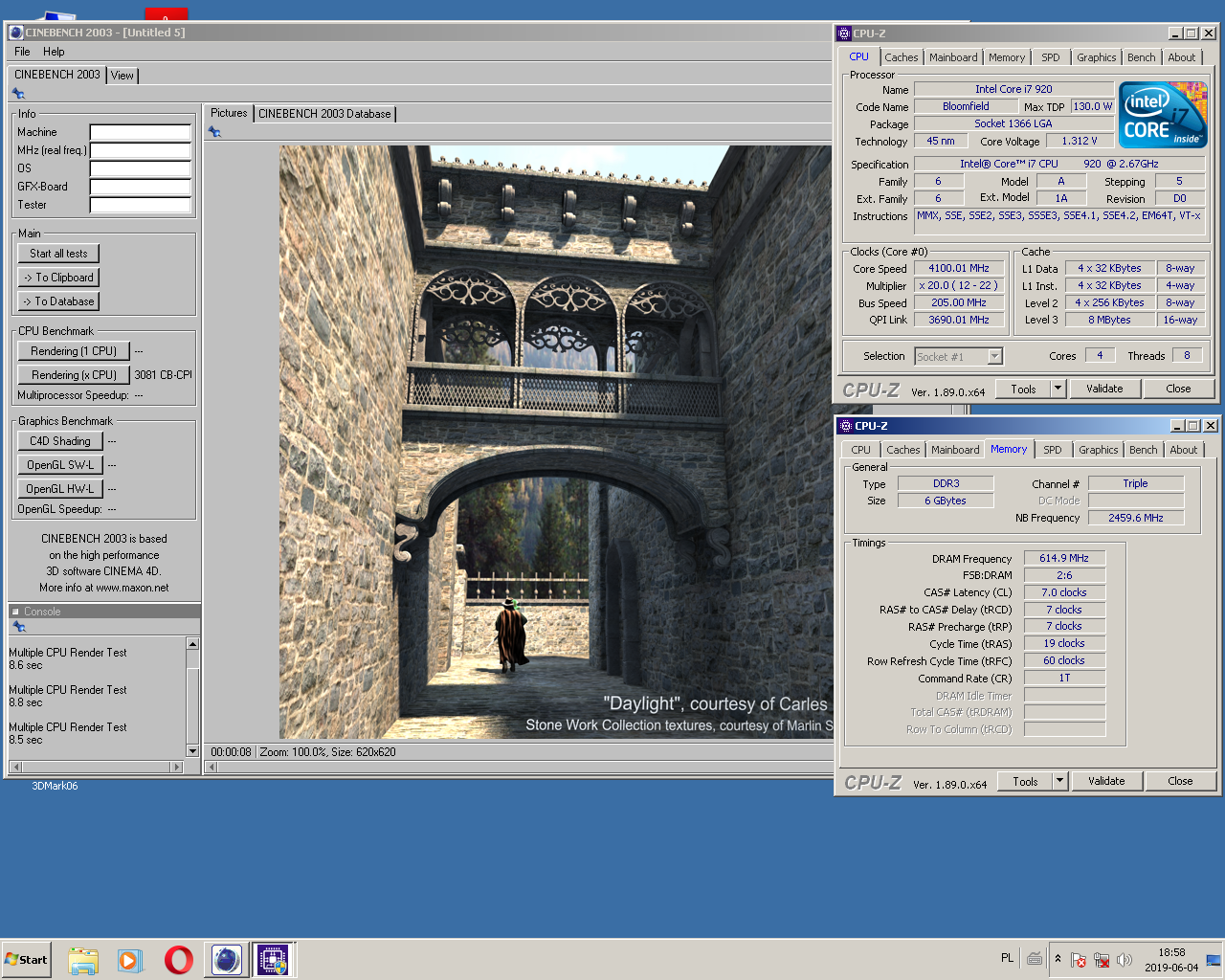
Task: Click the title bar icon of the upper CPU-Z window
Action: pyautogui.click(x=844, y=33)
